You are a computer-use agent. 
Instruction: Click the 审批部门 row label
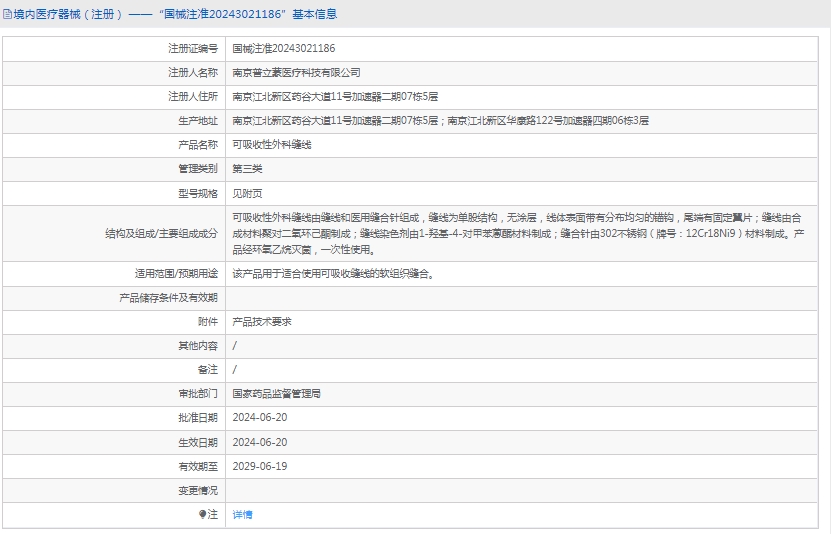[198, 394]
